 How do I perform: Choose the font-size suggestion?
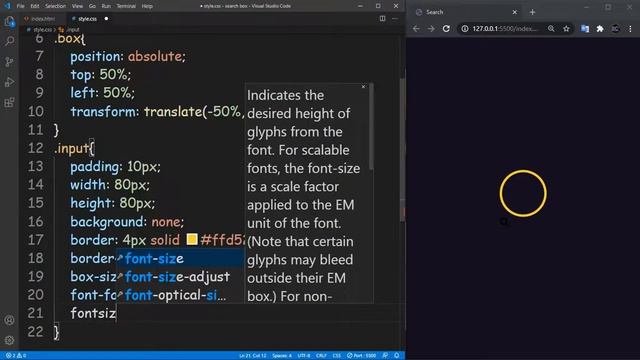point(180,259)
